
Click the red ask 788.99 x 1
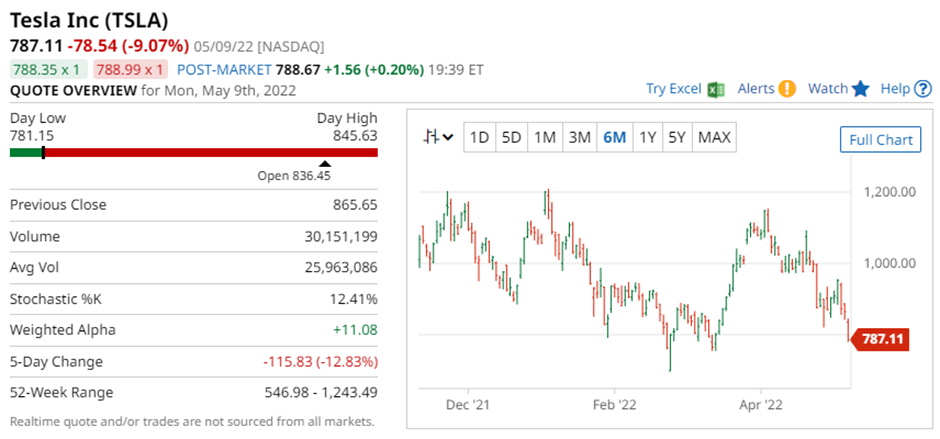[130, 70]
